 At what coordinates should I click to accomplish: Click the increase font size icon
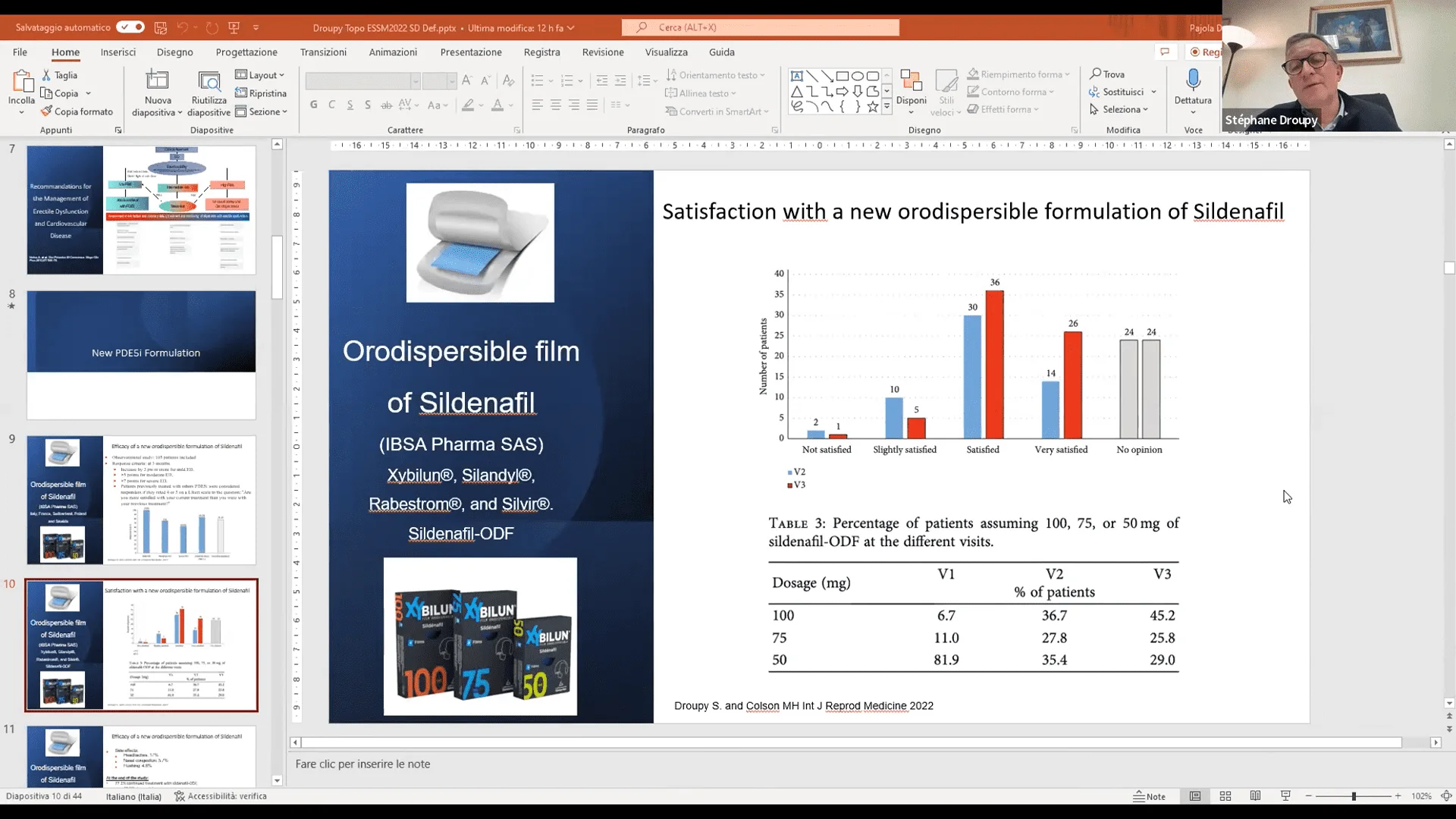[467, 80]
